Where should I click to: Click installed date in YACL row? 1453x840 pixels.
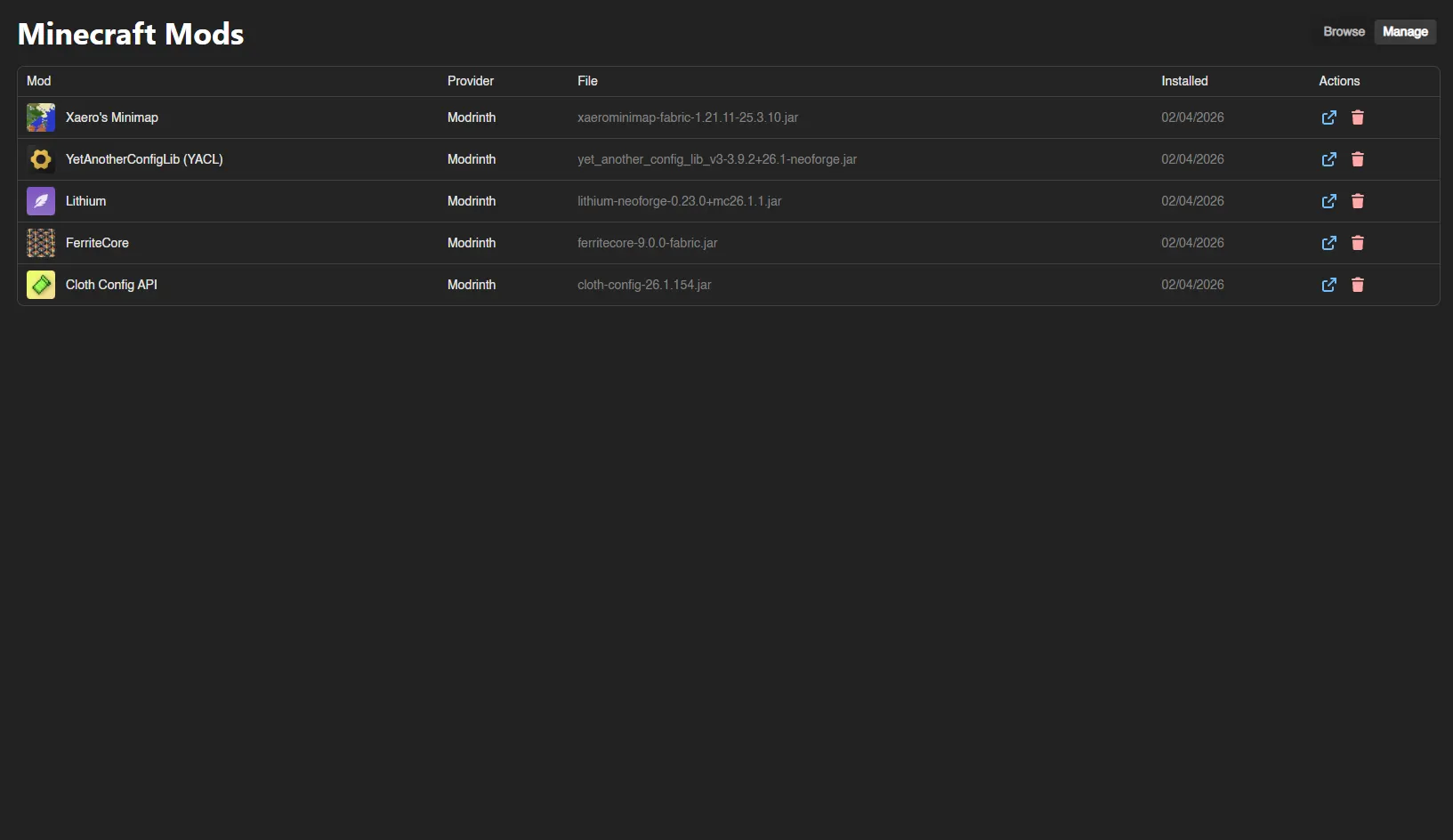[1192, 159]
